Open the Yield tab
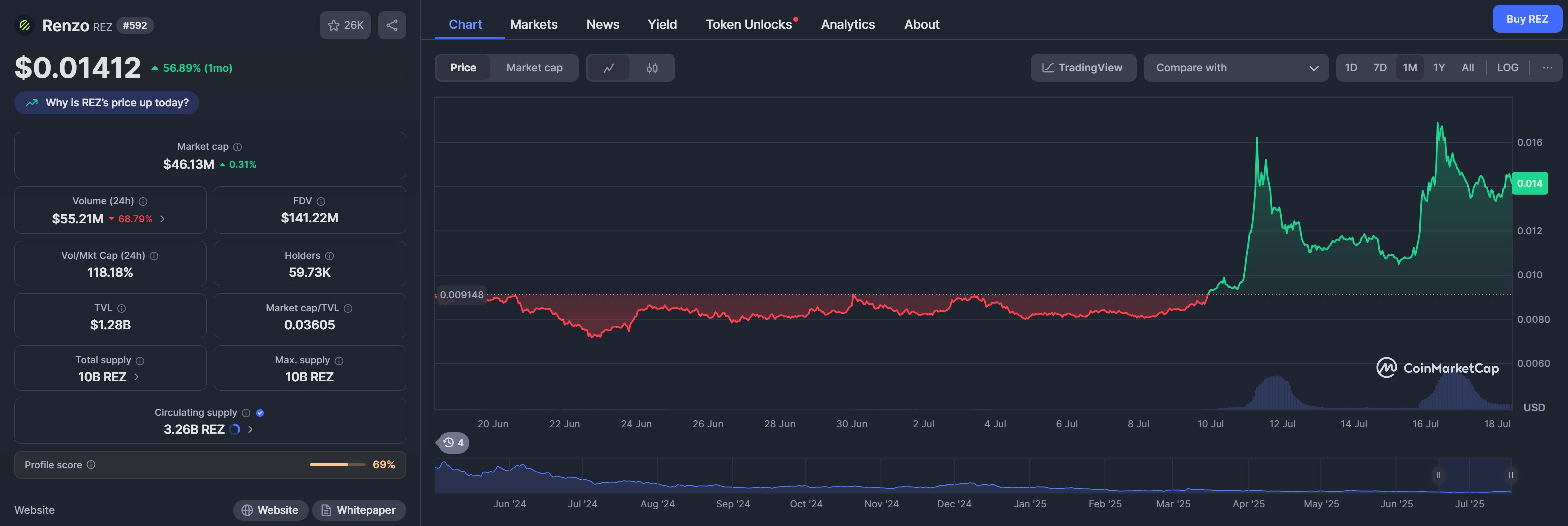Screen dimensions: 1568x526 (662, 25)
